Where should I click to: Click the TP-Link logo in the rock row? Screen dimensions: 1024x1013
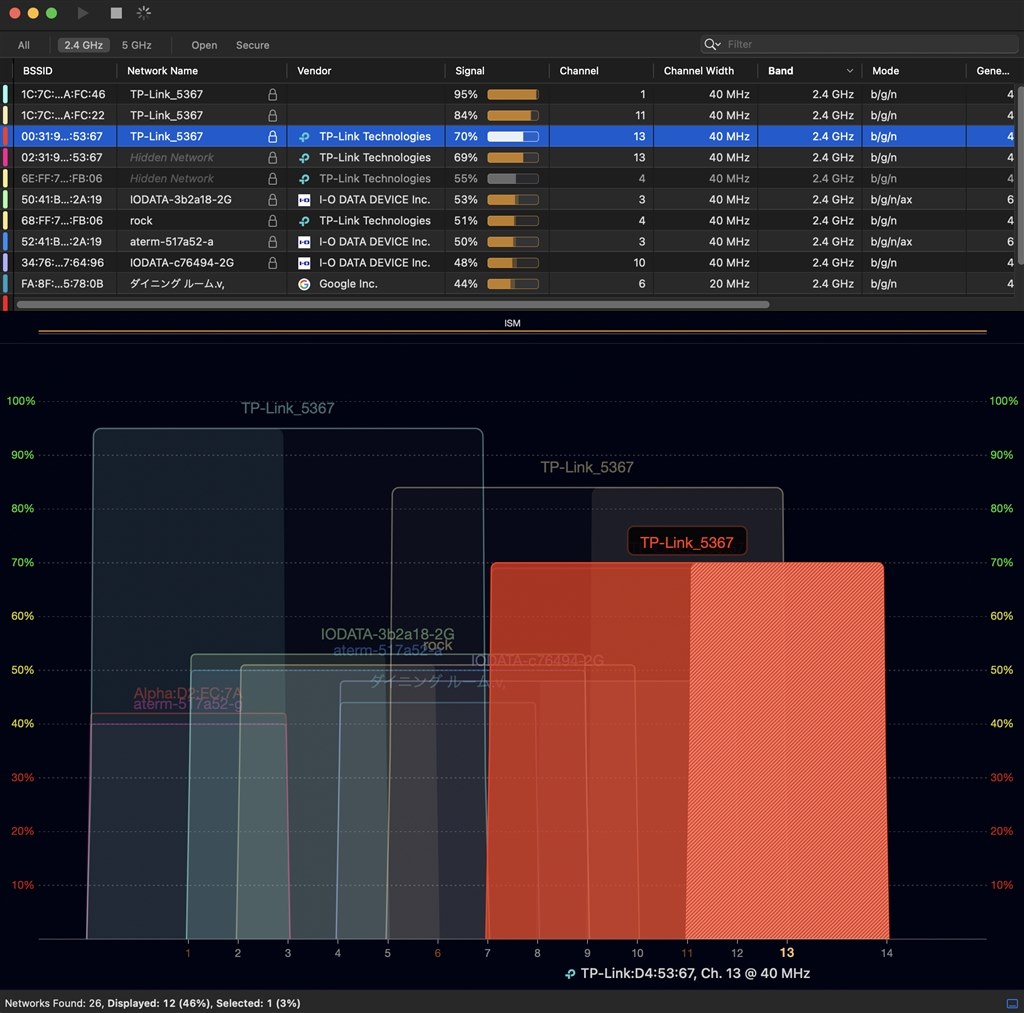304,221
